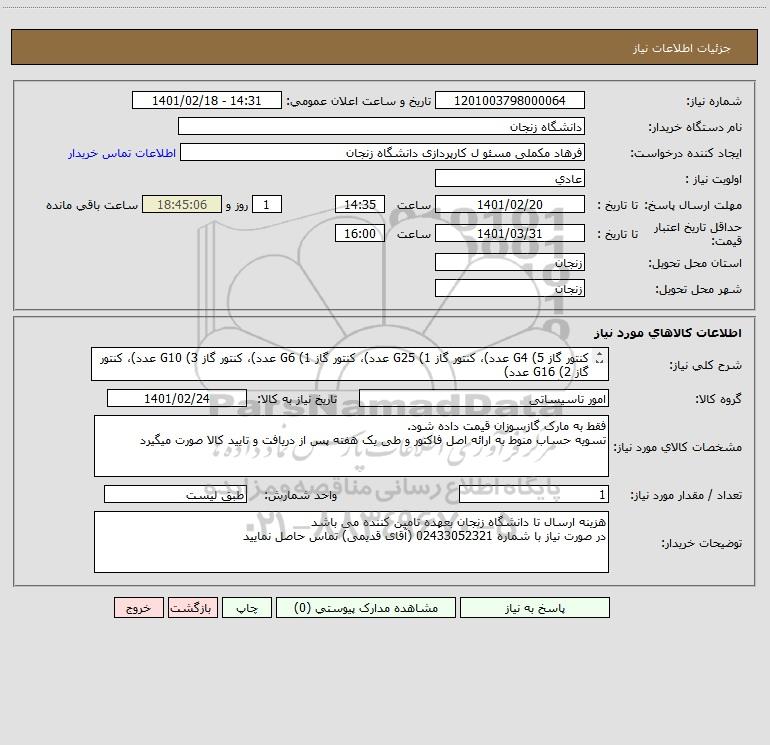Click price validity time 16:00
This screenshot has width=770, height=745.
click(x=359, y=233)
